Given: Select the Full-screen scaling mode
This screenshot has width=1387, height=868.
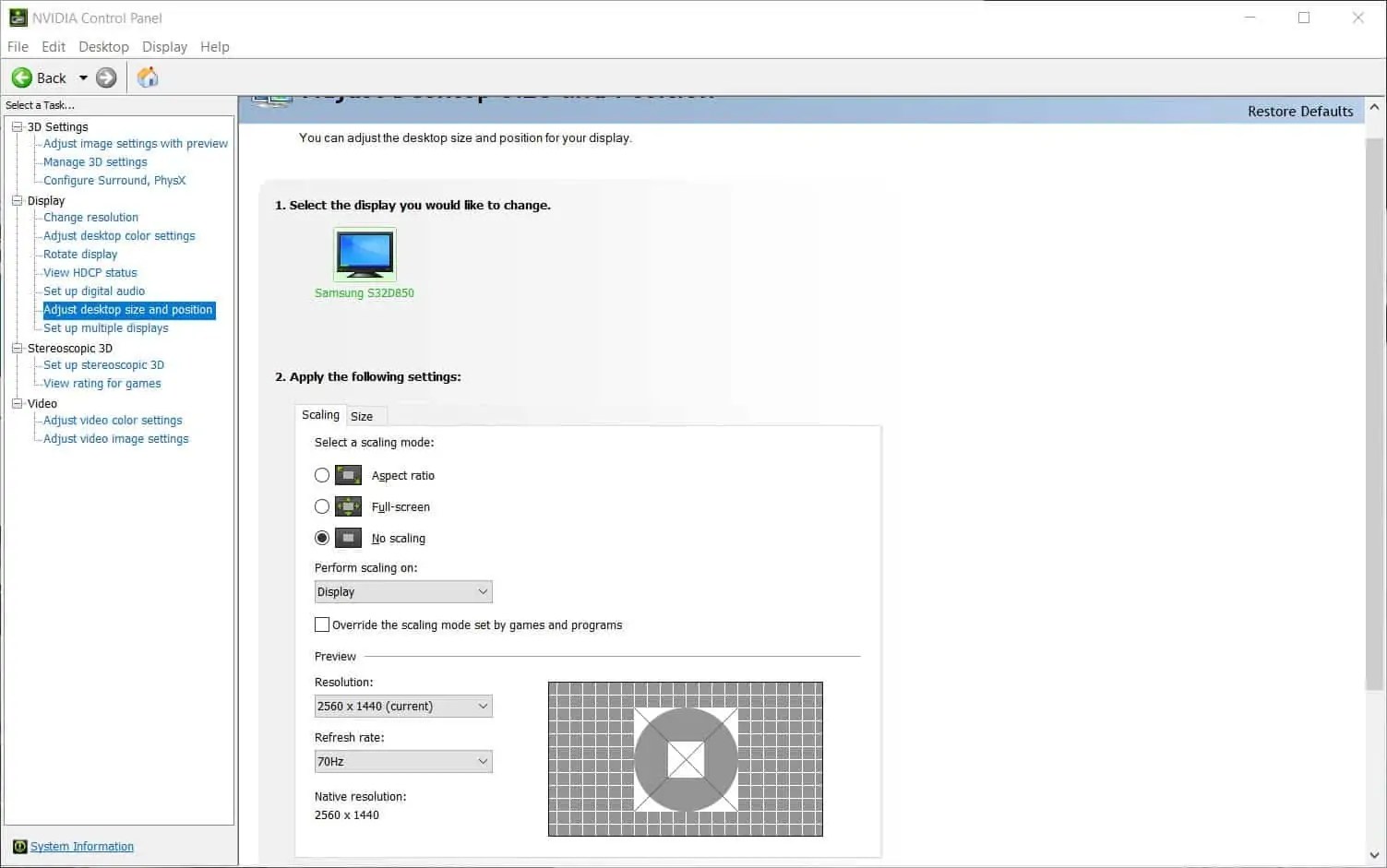Looking at the screenshot, I should (321, 505).
